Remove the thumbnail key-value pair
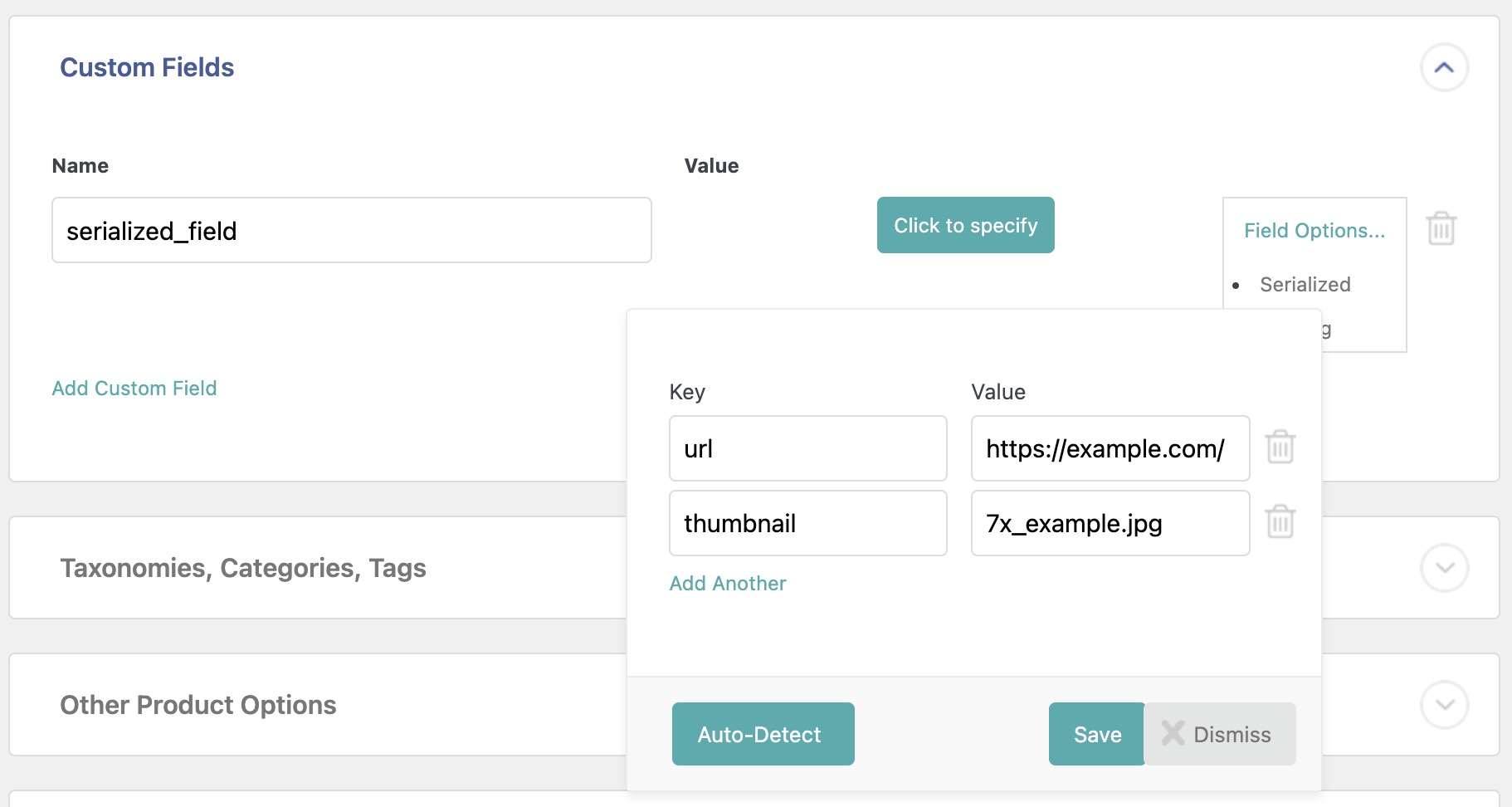The image size is (1512, 807). pyautogui.click(x=1280, y=522)
